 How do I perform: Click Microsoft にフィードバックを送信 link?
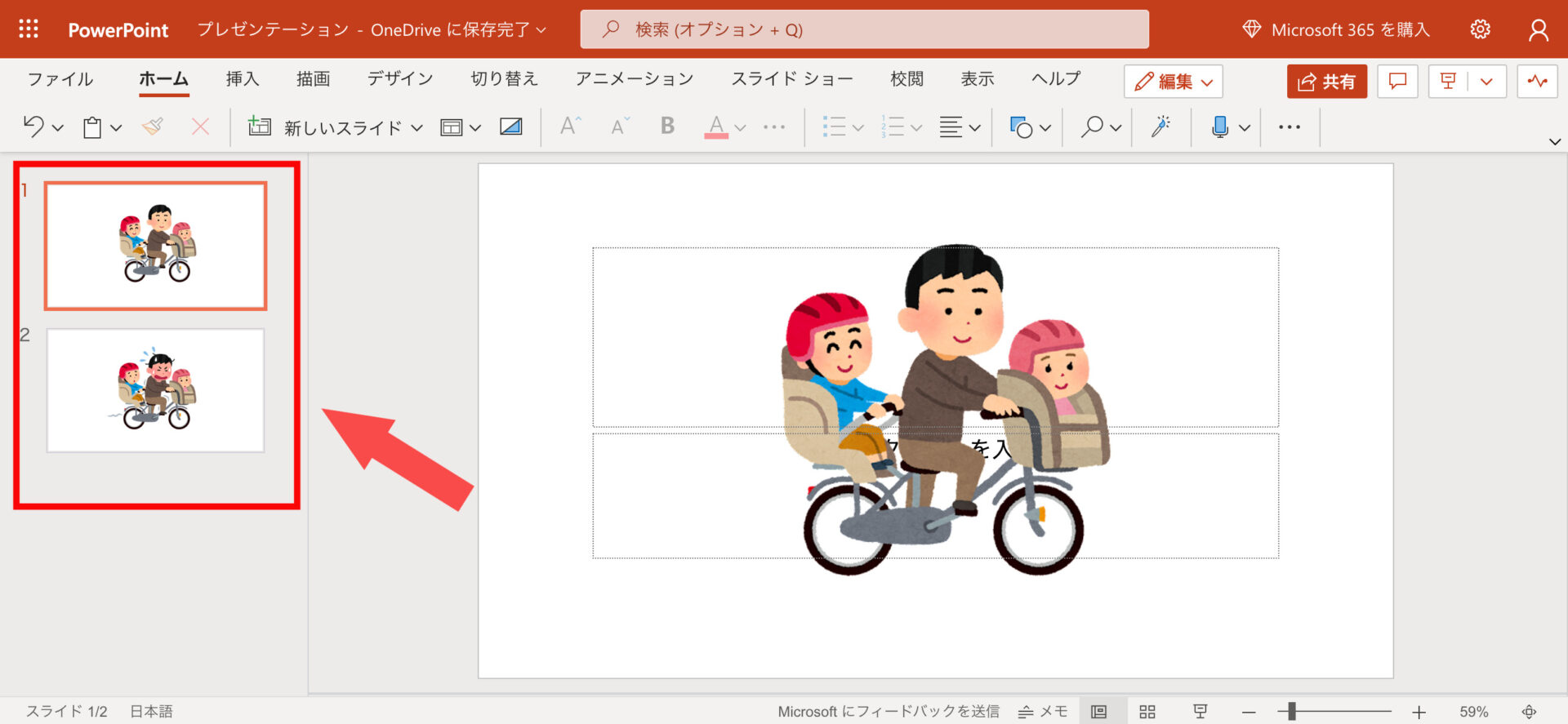888,712
